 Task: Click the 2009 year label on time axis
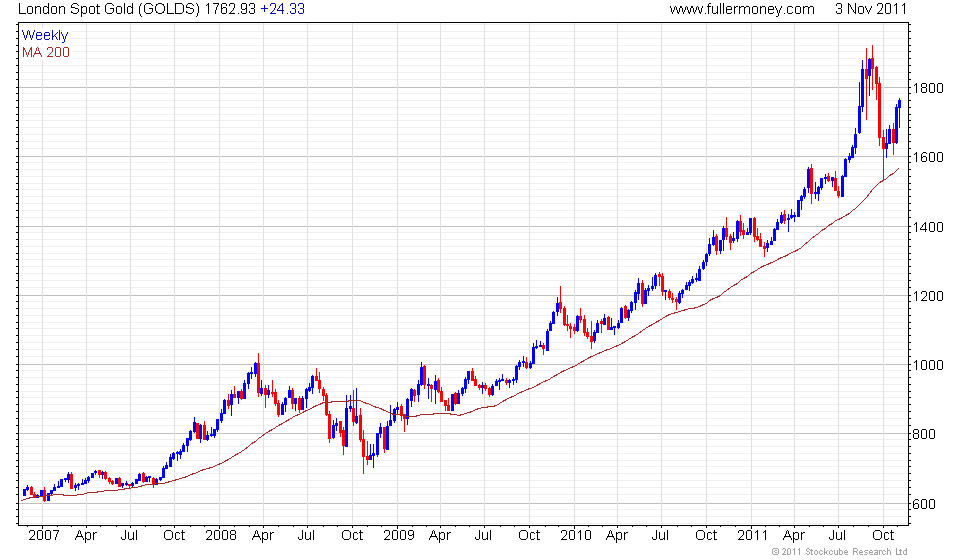point(399,536)
